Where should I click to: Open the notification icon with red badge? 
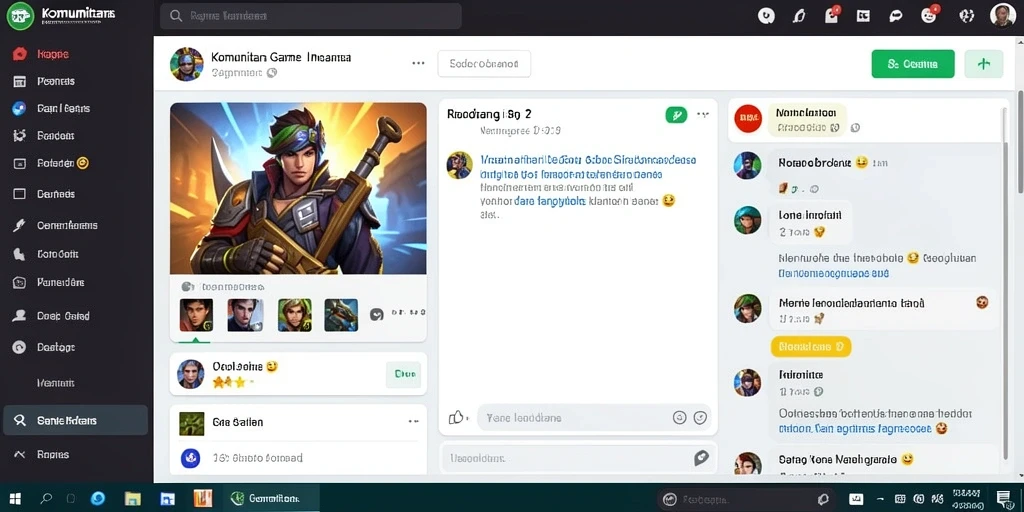coord(832,16)
